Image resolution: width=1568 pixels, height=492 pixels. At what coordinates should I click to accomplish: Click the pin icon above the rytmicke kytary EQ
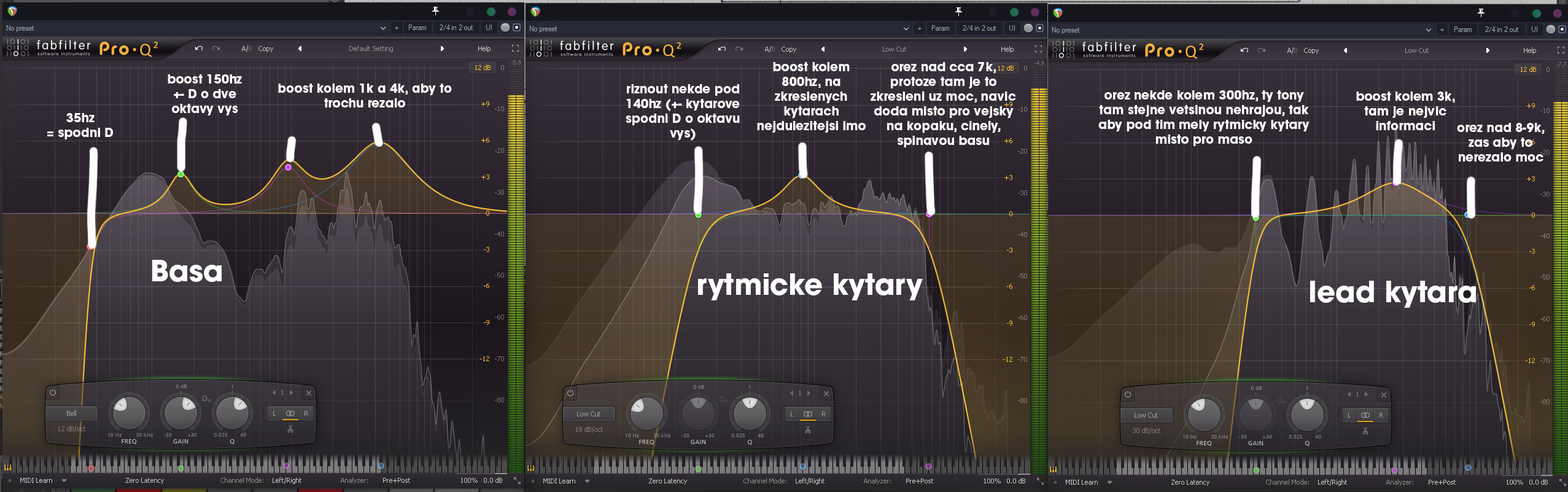pyautogui.click(x=958, y=12)
